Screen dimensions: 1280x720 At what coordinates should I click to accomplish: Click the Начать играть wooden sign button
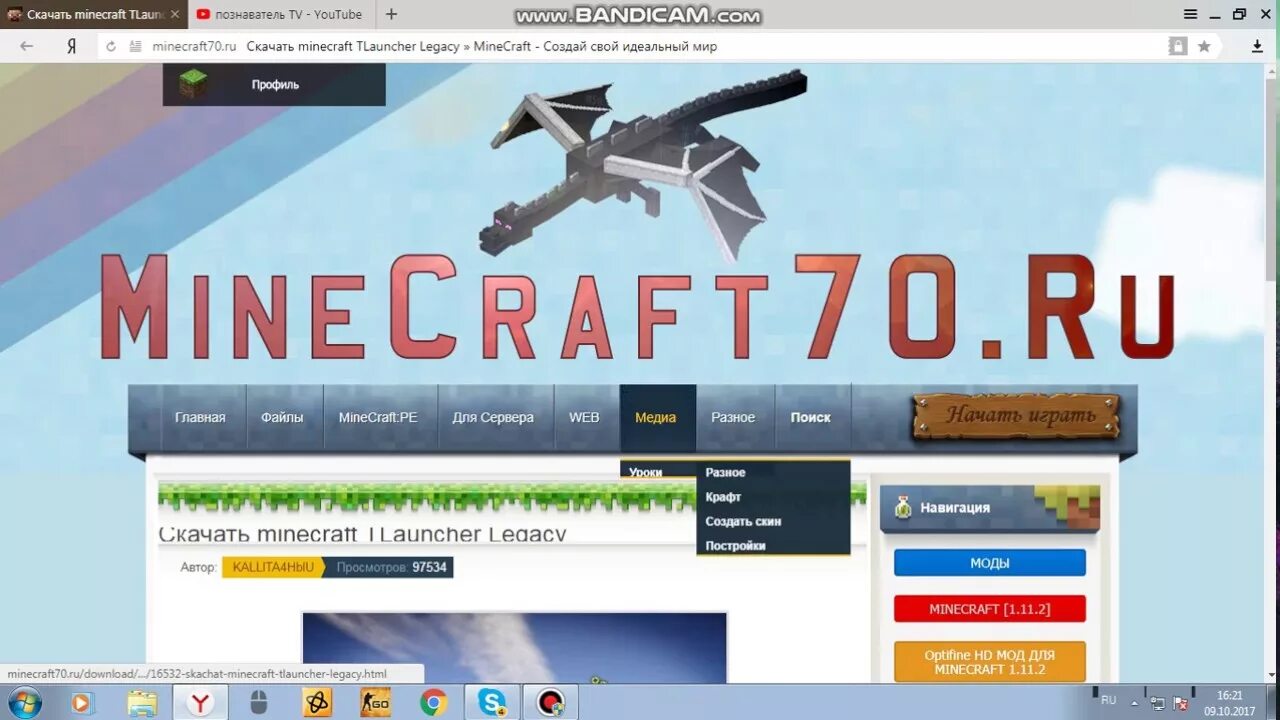click(x=1016, y=416)
